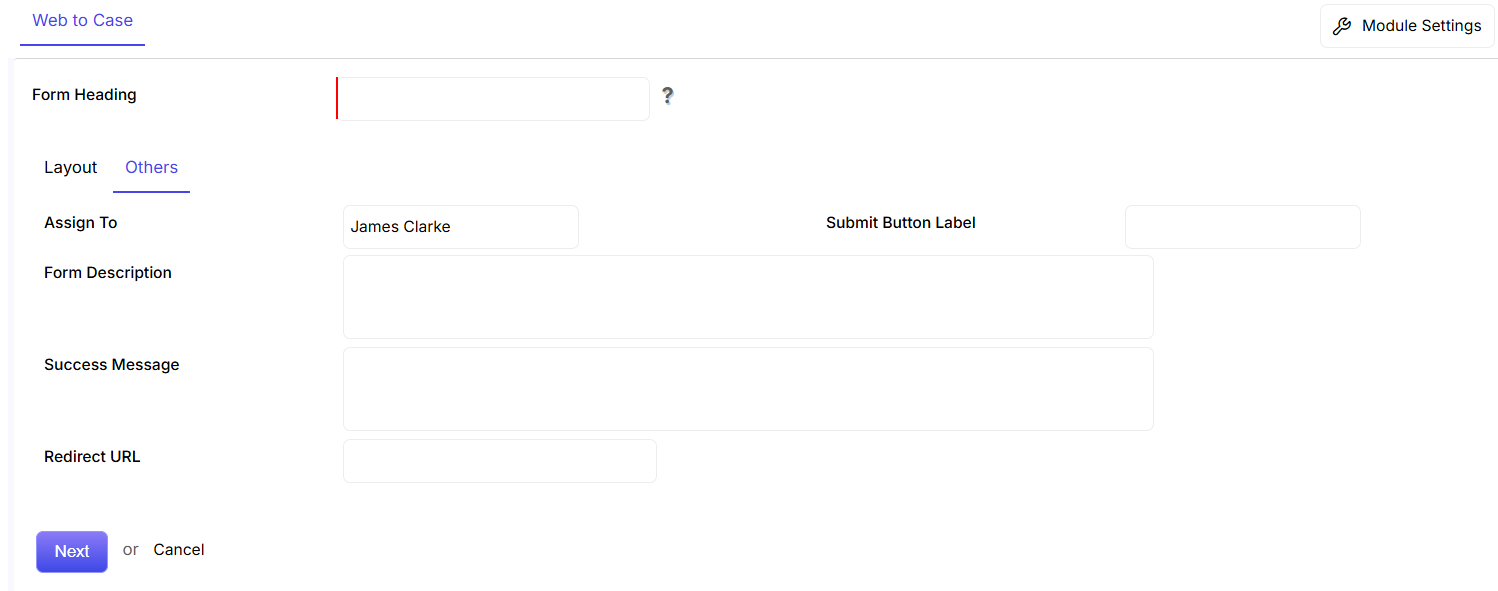Open the Module Settings button

[x=1407, y=26]
